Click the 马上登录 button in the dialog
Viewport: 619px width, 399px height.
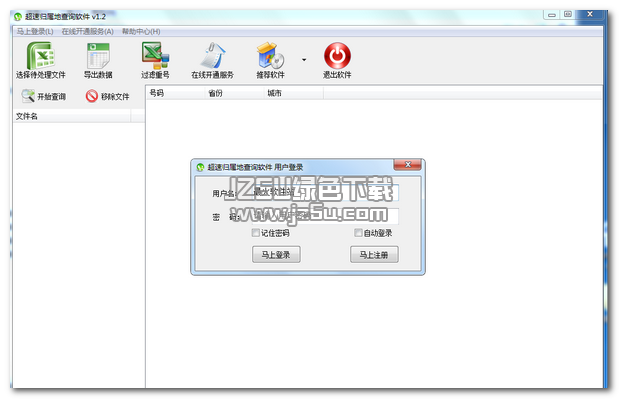[276, 255]
